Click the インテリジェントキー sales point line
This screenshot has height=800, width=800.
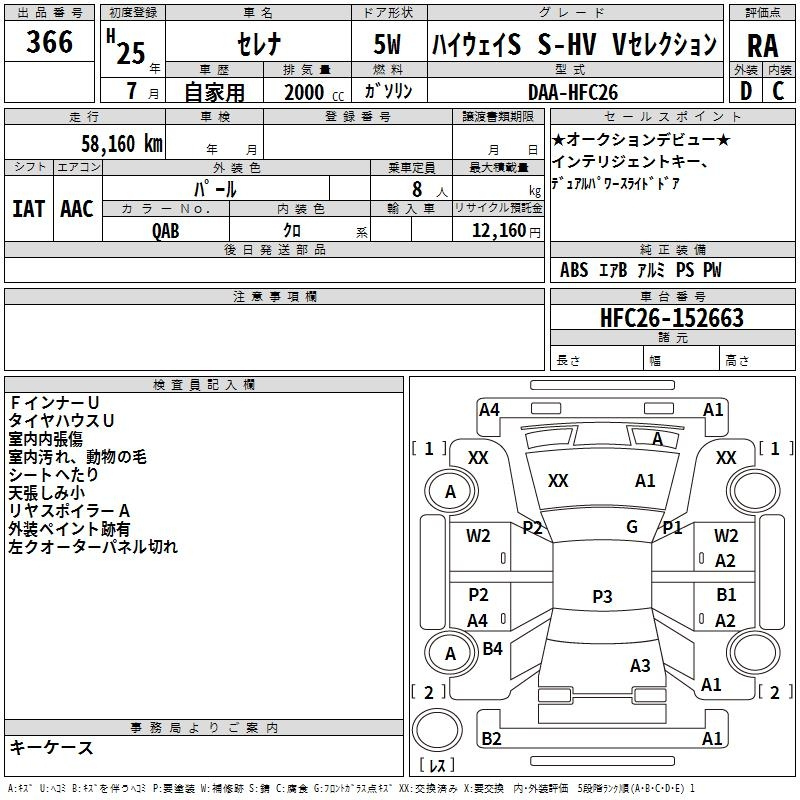[x=630, y=162]
